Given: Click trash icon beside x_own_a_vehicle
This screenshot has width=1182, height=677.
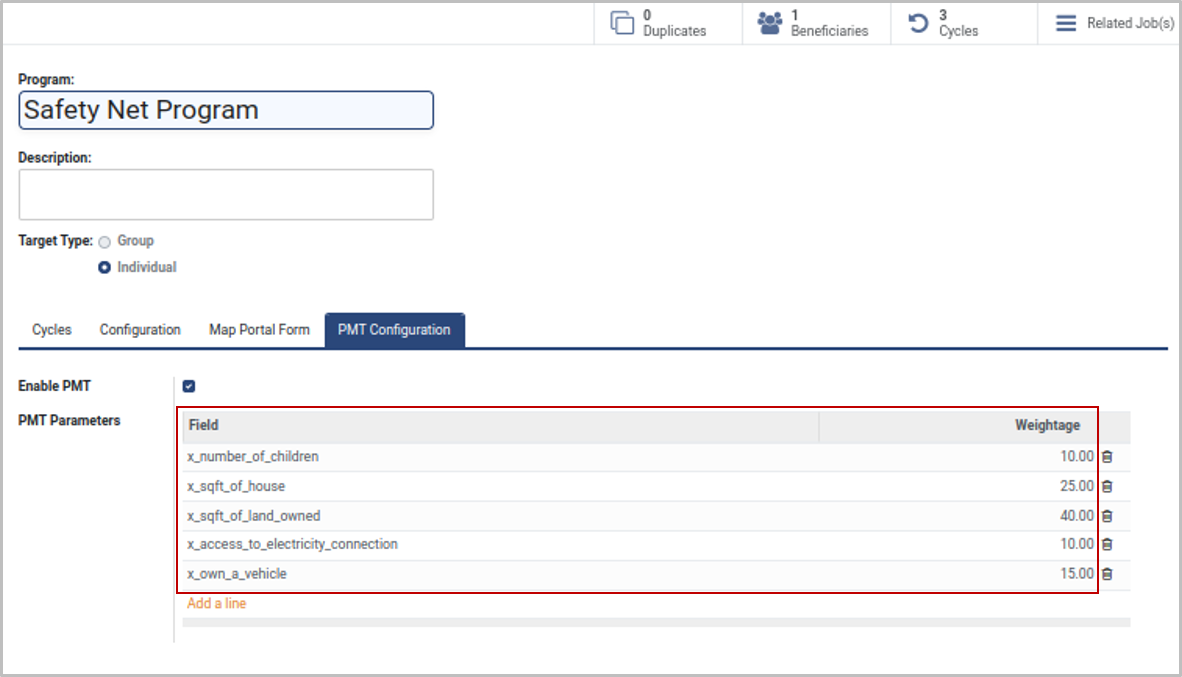Looking at the screenshot, I should tap(1107, 575).
